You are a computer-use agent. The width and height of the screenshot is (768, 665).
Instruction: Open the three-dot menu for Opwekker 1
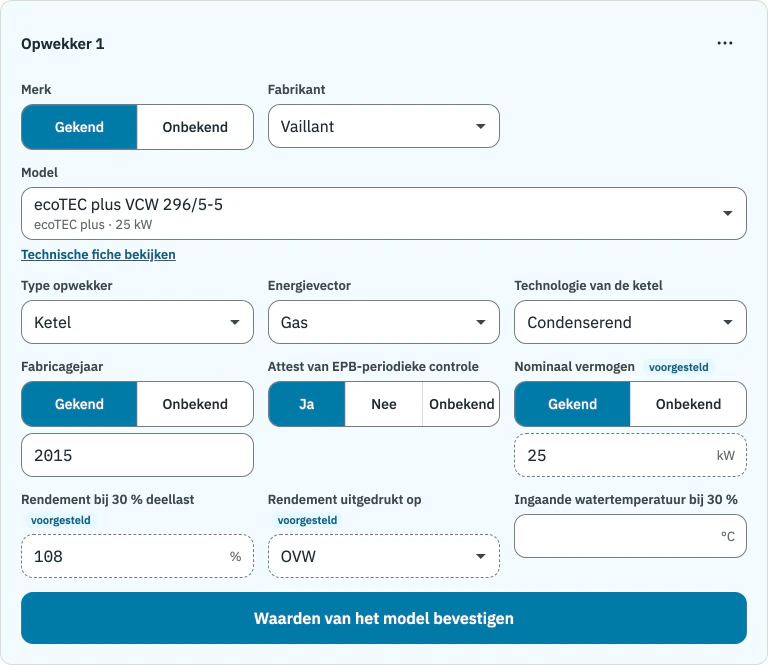pos(724,44)
